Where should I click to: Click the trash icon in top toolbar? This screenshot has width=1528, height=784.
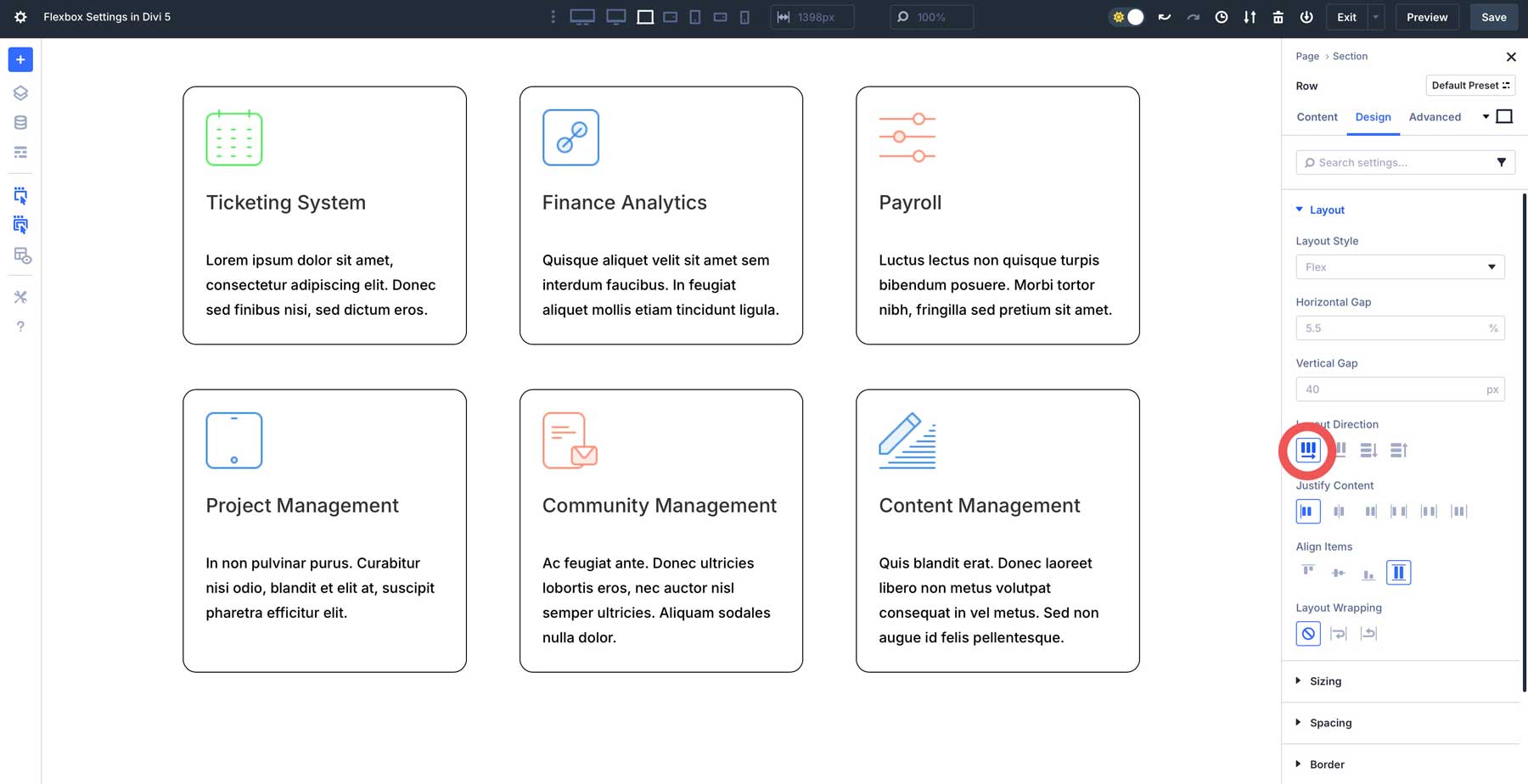click(x=1278, y=17)
